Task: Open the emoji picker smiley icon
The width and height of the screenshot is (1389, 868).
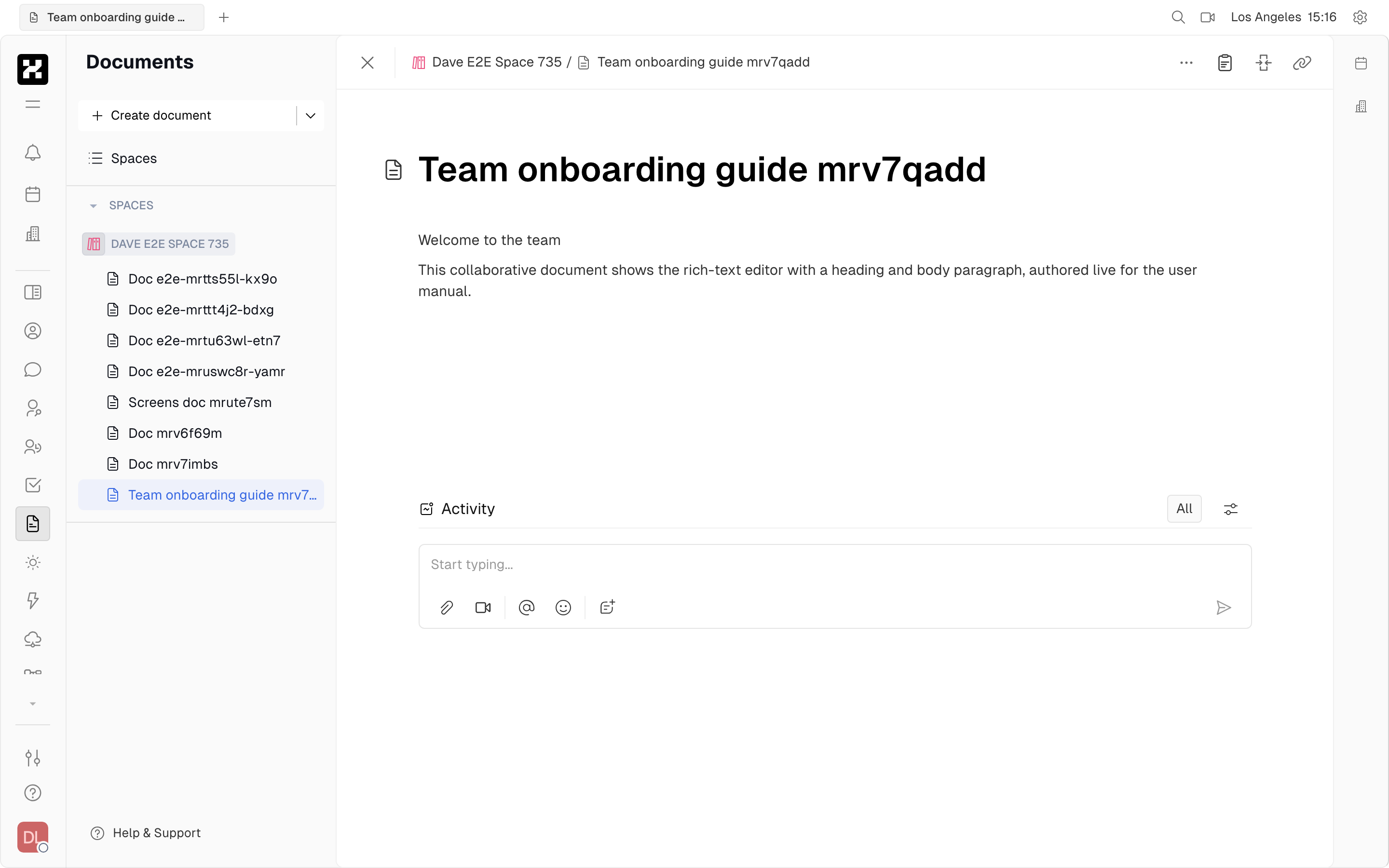Action: pos(563,608)
